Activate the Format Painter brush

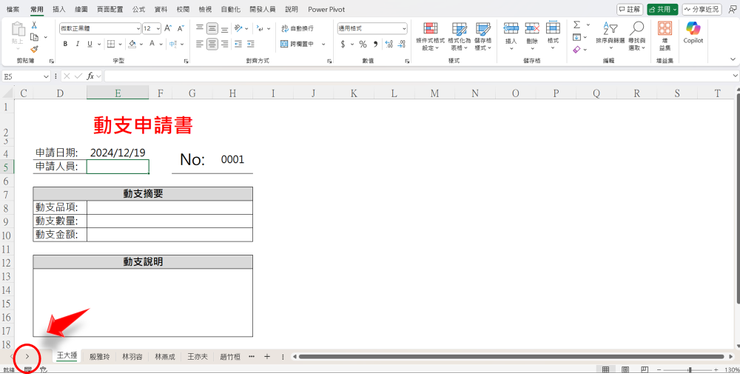coord(34,49)
